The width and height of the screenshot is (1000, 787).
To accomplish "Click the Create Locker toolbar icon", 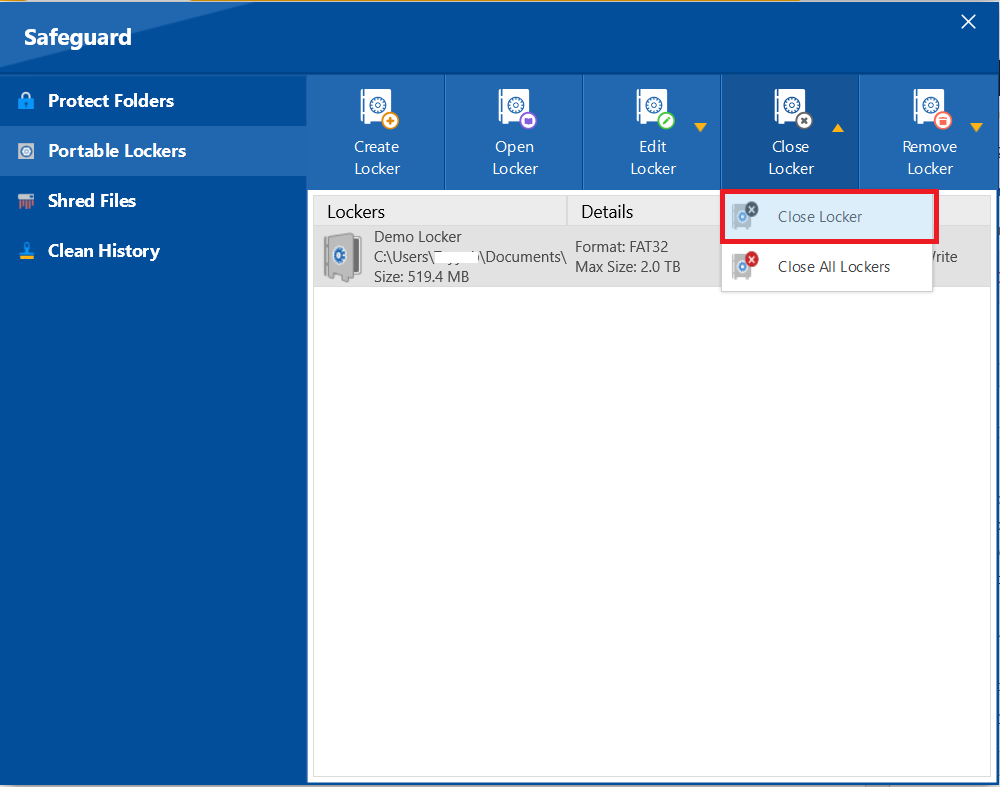I will point(379,108).
